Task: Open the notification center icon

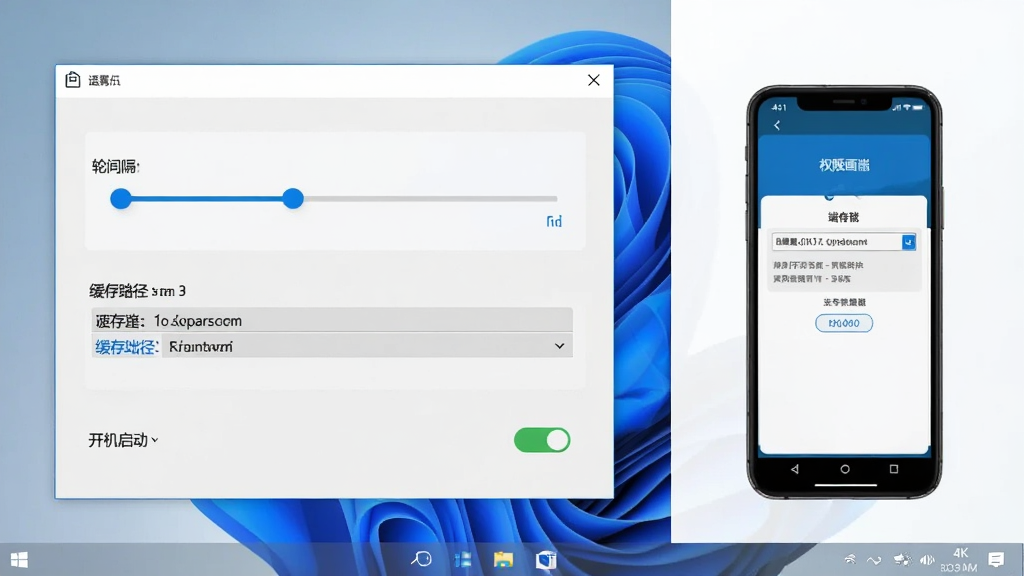Action: click(x=996, y=560)
